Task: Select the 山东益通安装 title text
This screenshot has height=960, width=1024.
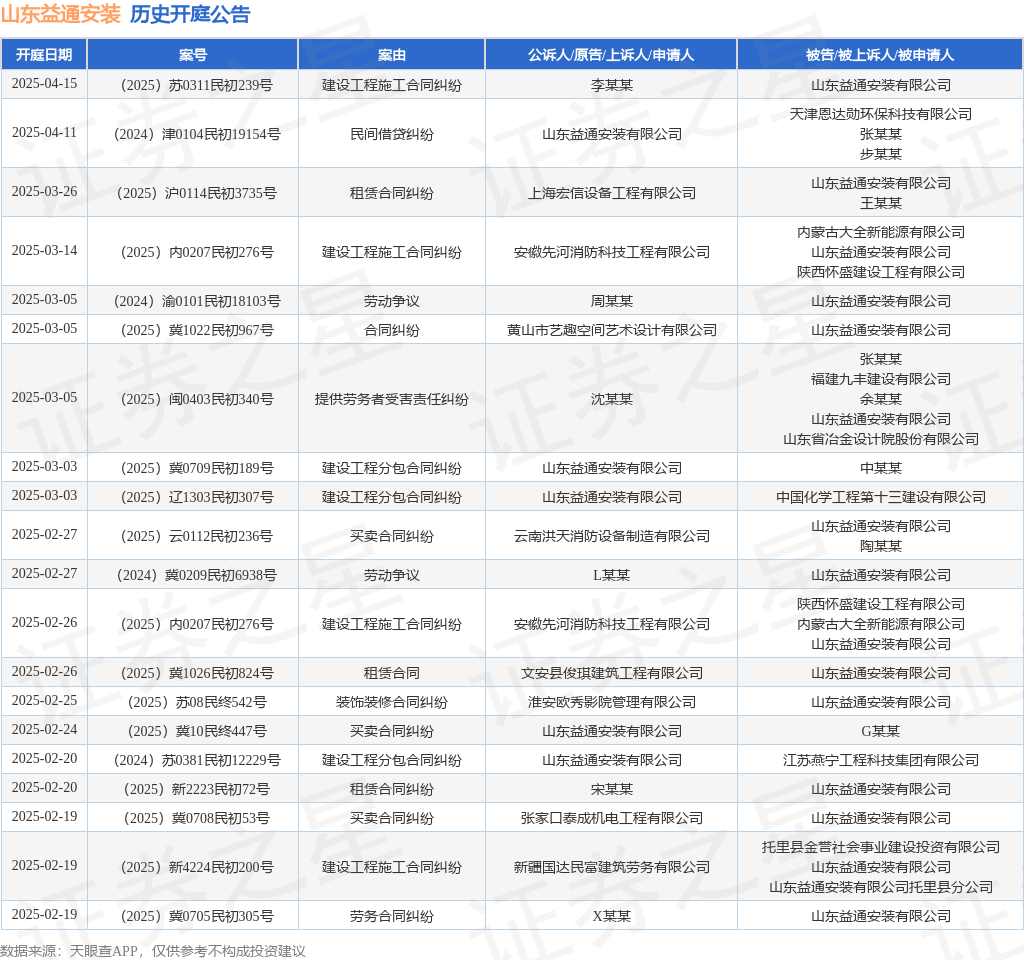Action: click(x=61, y=14)
